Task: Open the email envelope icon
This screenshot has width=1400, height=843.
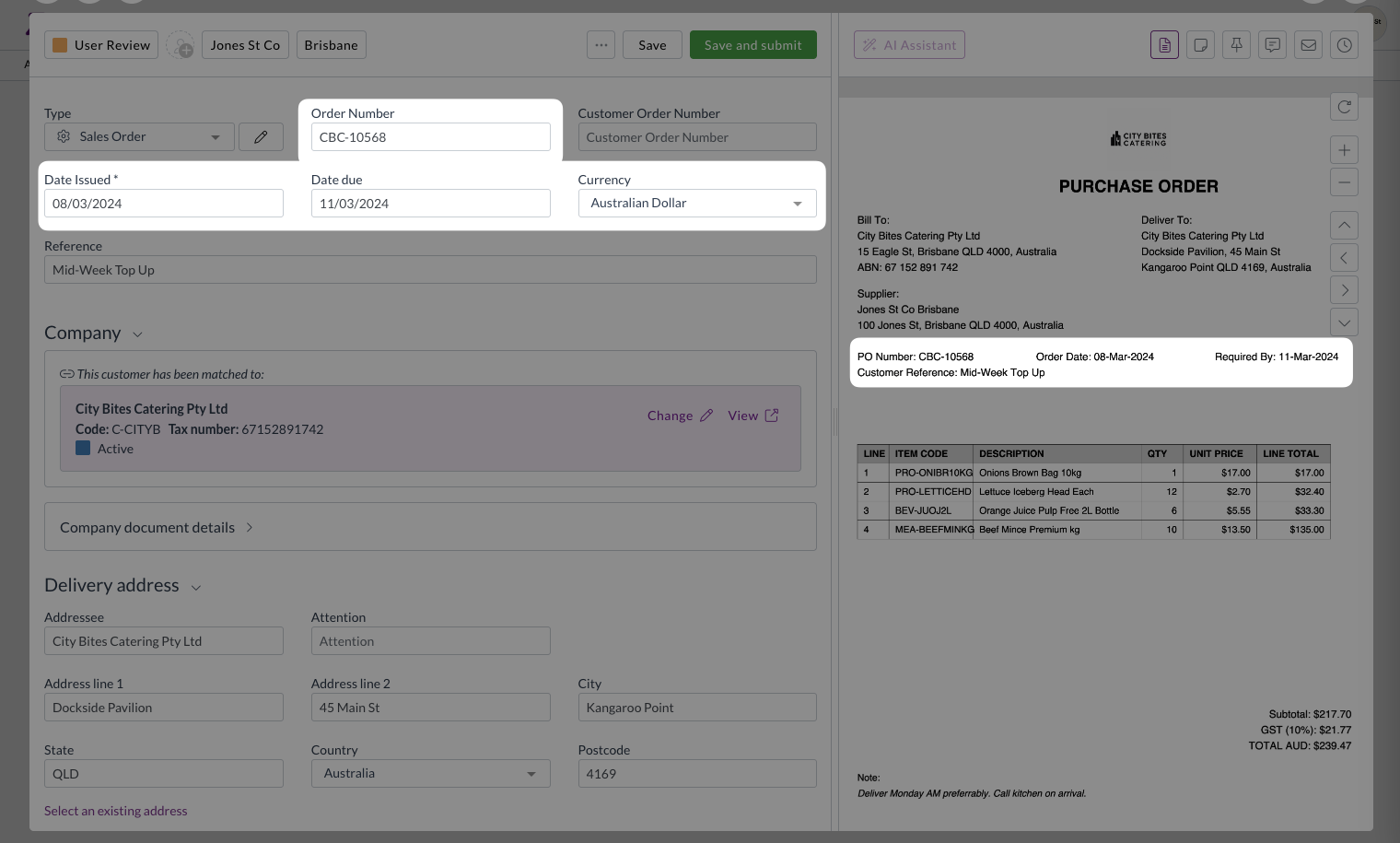Action: (x=1308, y=44)
